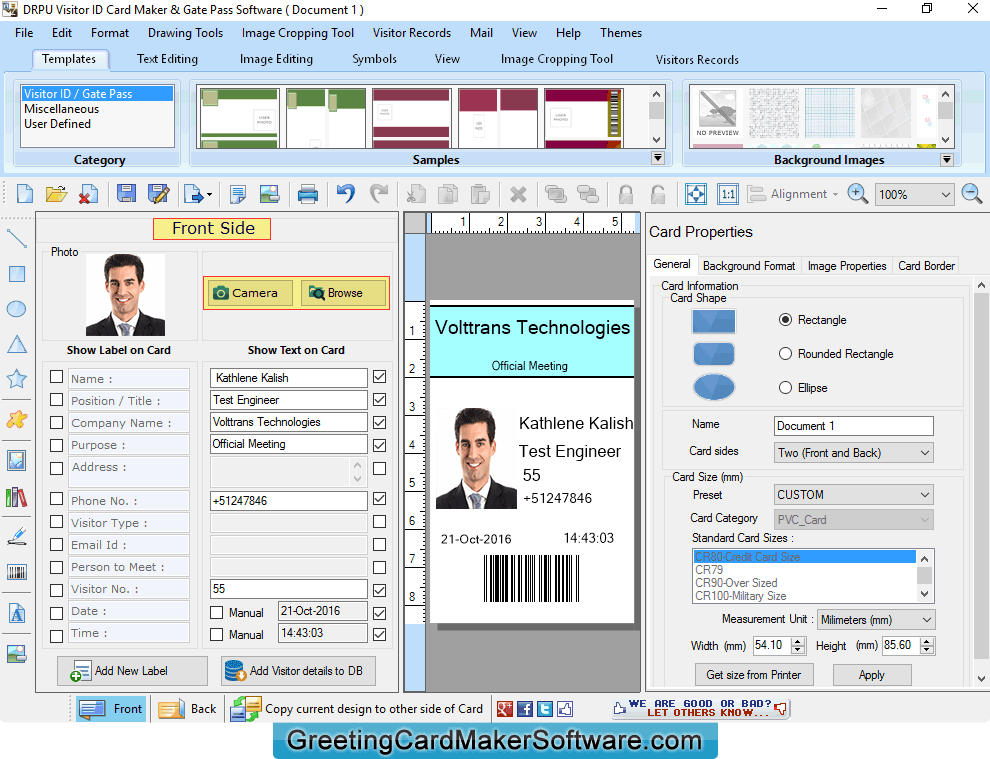This screenshot has width=990, height=759.
Task: Select the Image library books tool
Action: [16, 498]
